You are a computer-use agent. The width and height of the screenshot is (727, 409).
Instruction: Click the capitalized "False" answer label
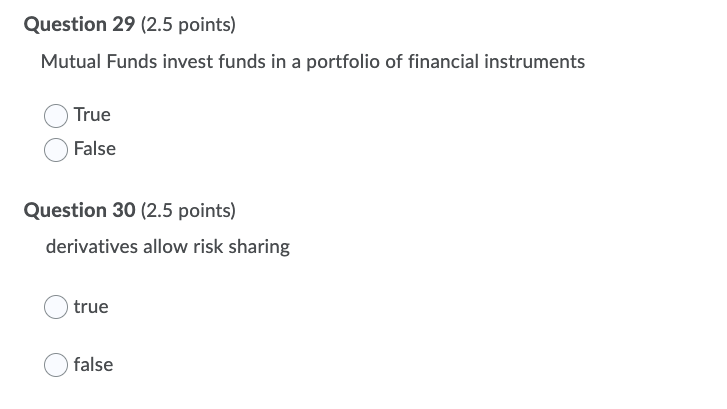95,149
